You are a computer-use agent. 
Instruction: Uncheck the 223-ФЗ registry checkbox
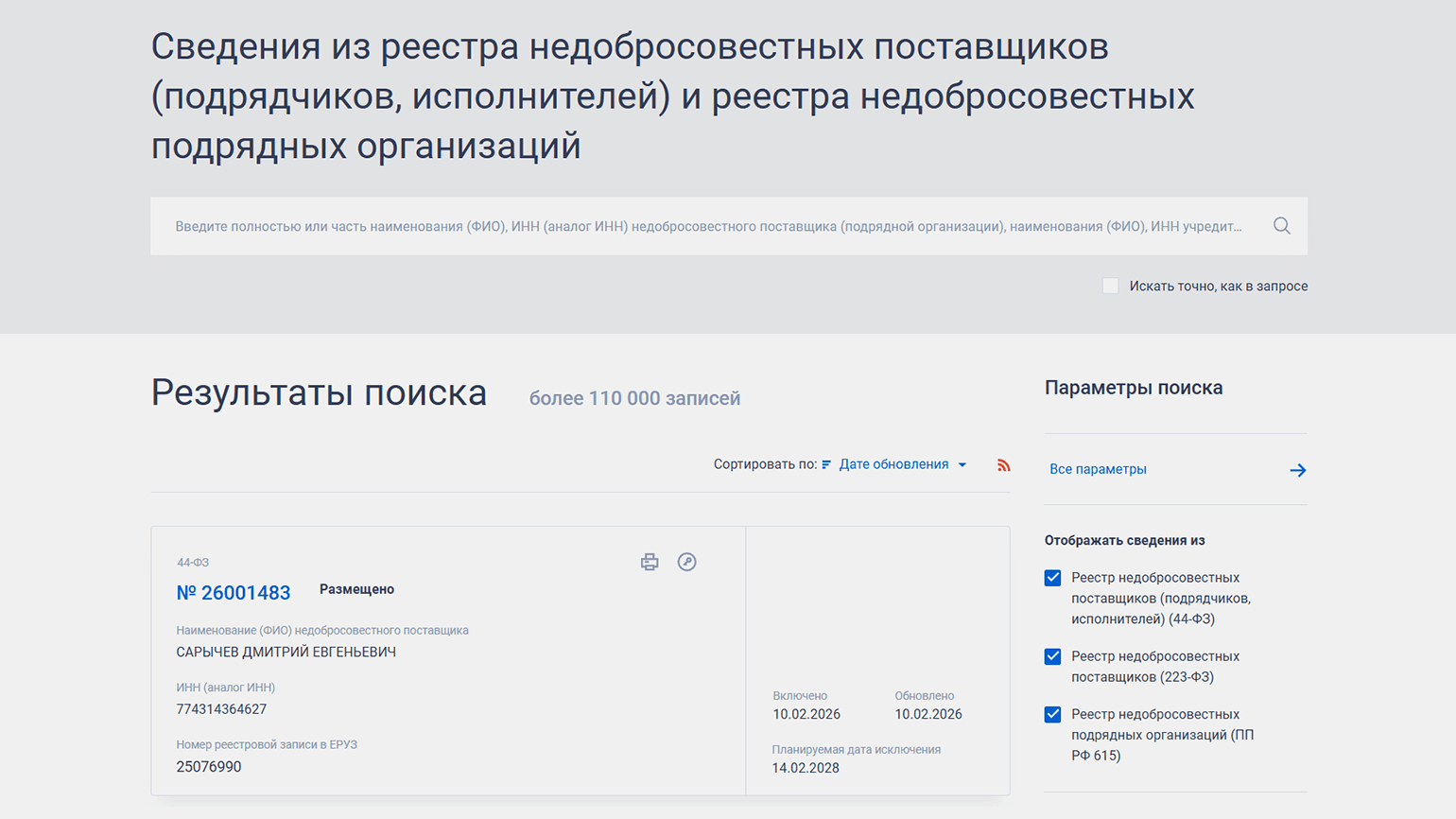(1052, 656)
